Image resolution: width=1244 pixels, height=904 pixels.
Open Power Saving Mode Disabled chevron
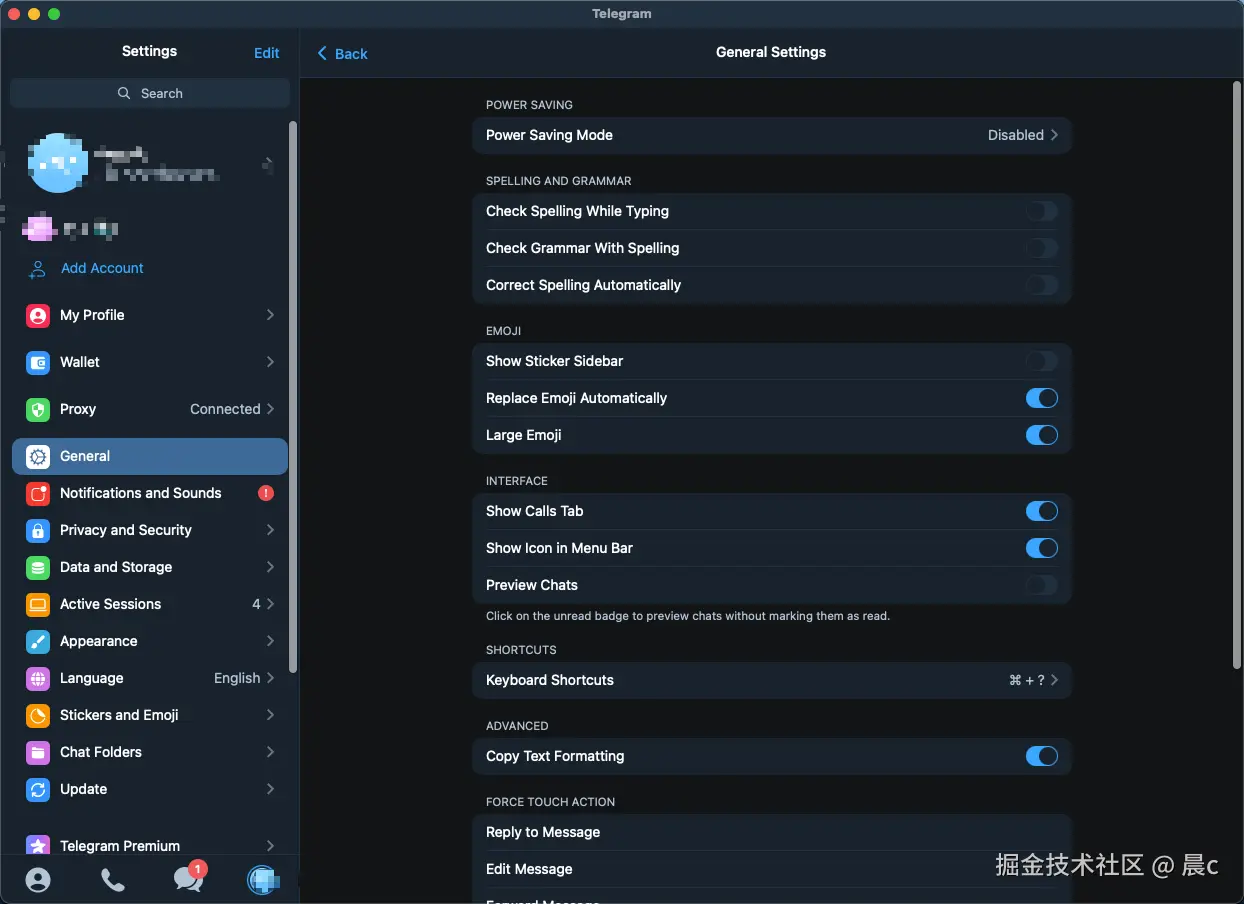pyautogui.click(x=1054, y=135)
